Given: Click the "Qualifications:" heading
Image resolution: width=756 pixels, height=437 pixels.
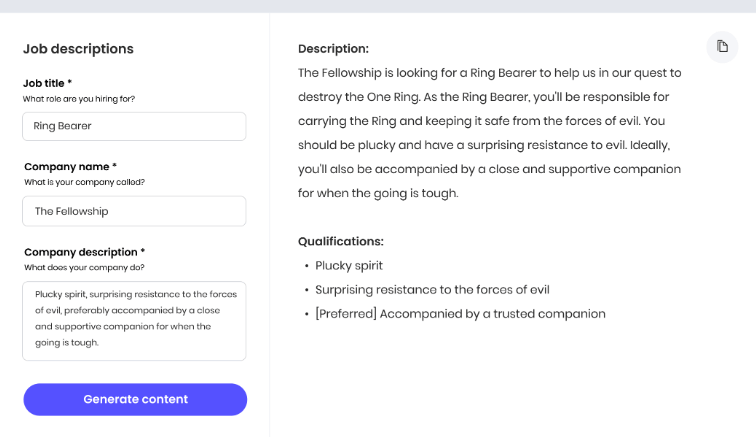Looking at the screenshot, I should [x=340, y=241].
